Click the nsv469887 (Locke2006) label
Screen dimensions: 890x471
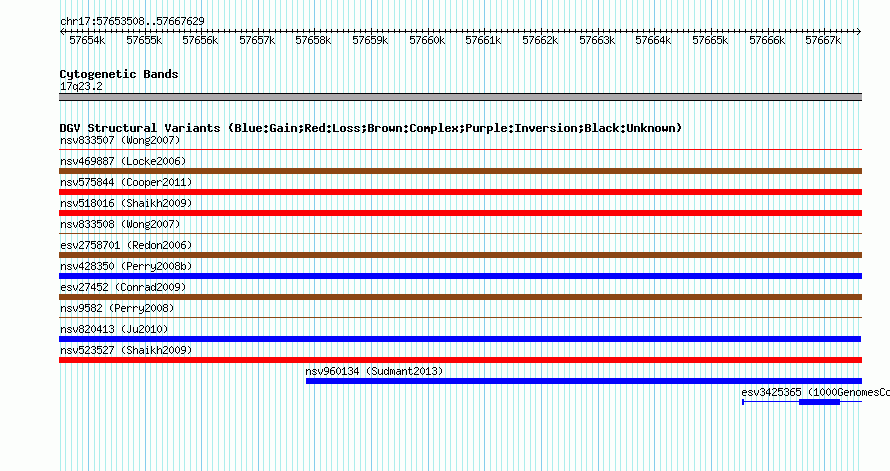click(123, 161)
